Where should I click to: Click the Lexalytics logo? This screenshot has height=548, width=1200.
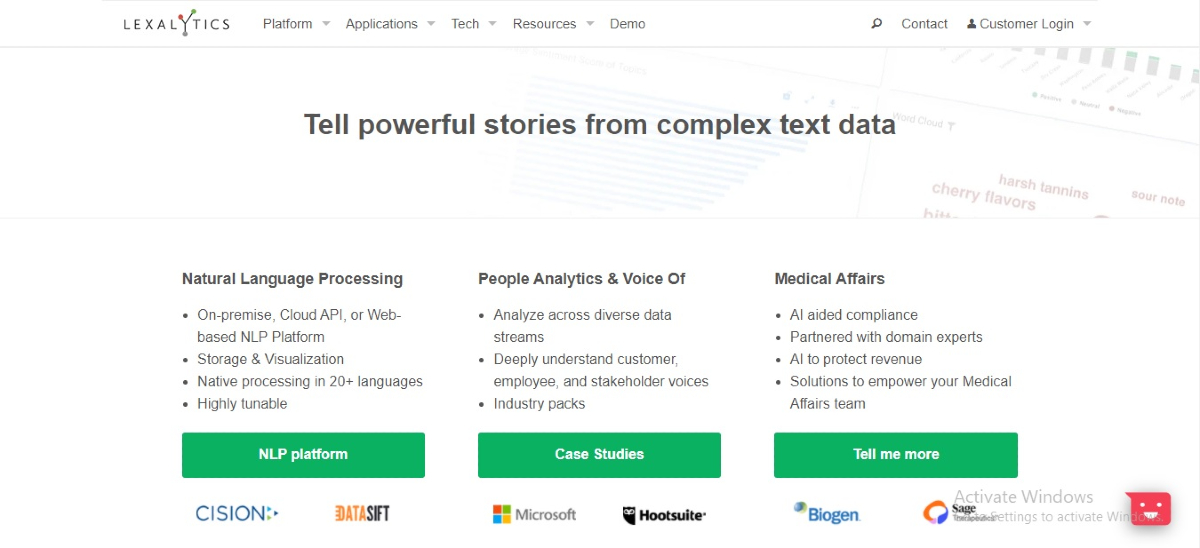(176, 23)
